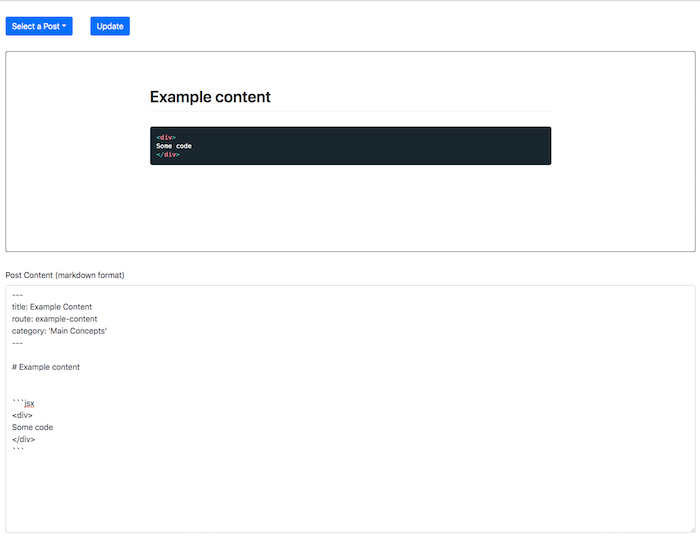Image resolution: width=700 pixels, height=539 pixels.
Task: Click the '</div>' closing tag in preview code block
Action: pos(168,155)
